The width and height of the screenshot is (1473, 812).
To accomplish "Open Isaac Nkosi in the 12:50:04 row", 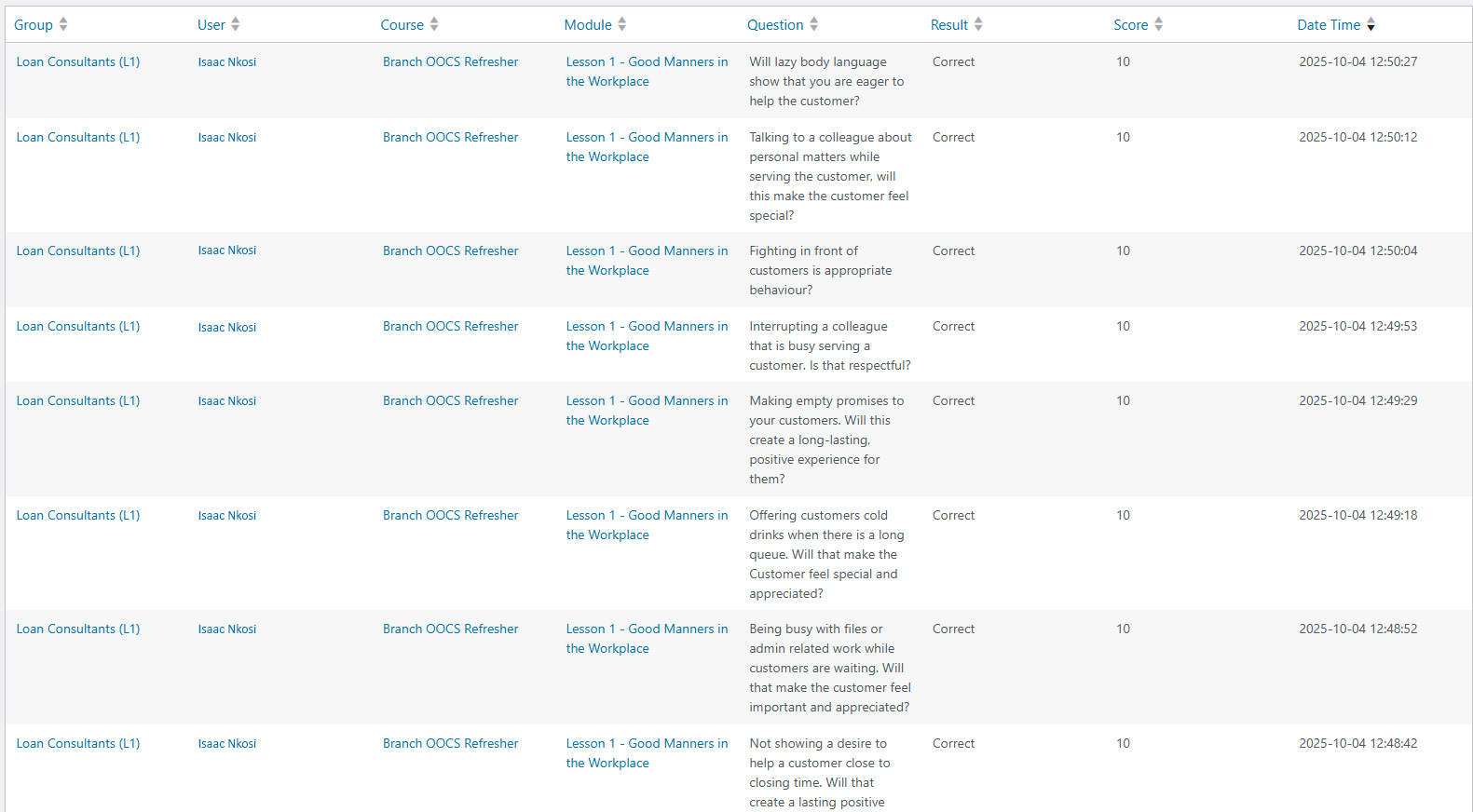I will 227,250.
